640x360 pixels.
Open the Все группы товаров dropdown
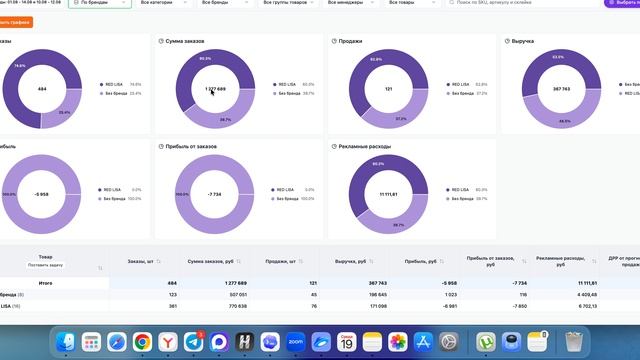[288, 3]
